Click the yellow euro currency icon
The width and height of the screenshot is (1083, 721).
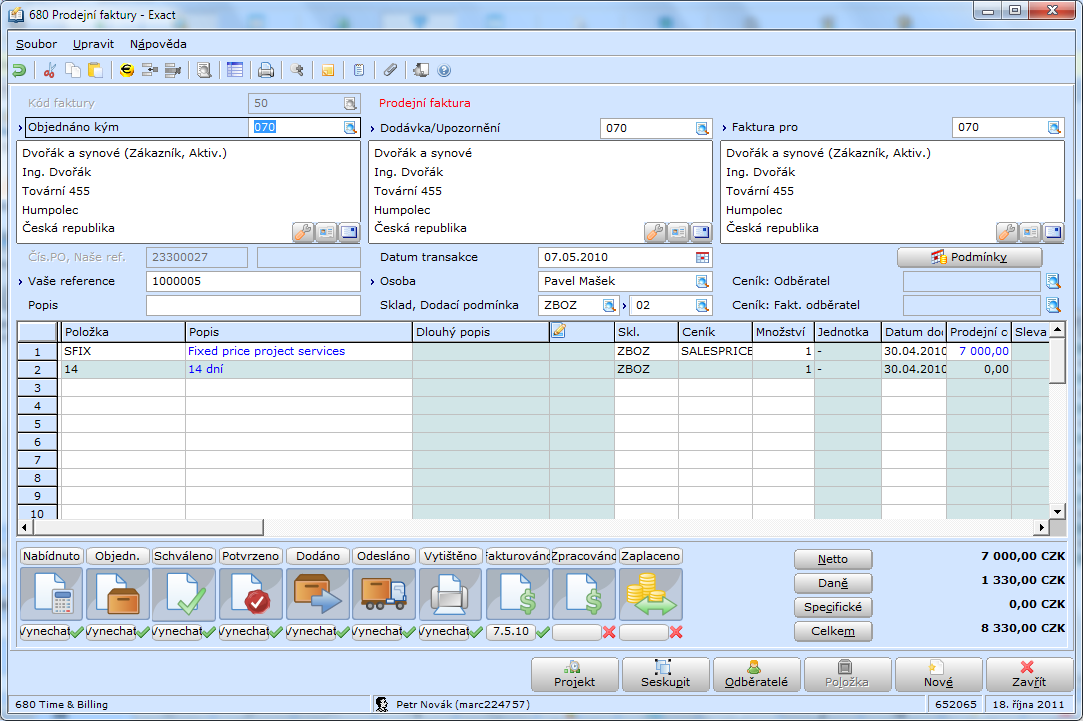tap(126, 70)
